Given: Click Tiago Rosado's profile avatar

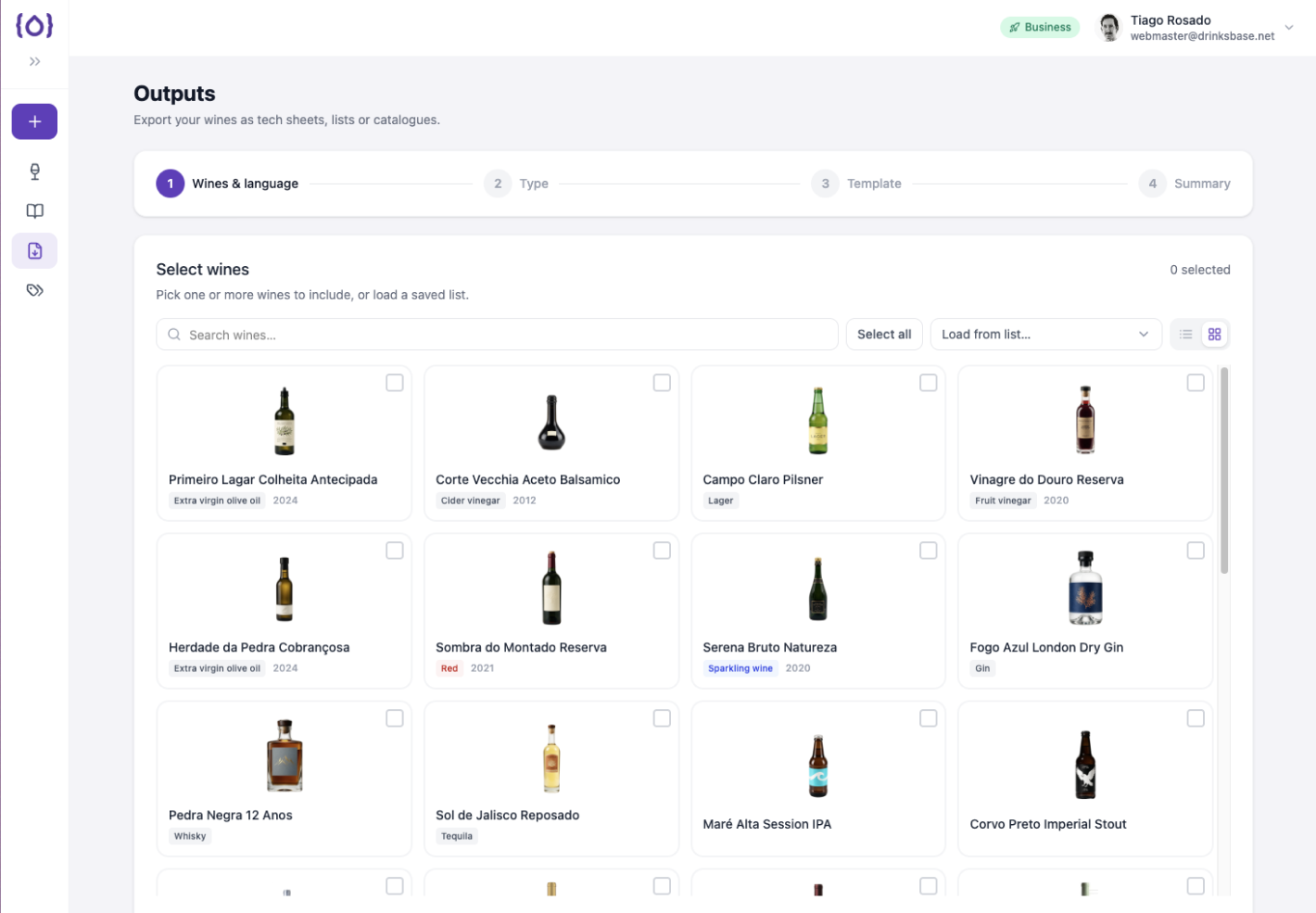Looking at the screenshot, I should pyautogui.click(x=1109, y=28).
